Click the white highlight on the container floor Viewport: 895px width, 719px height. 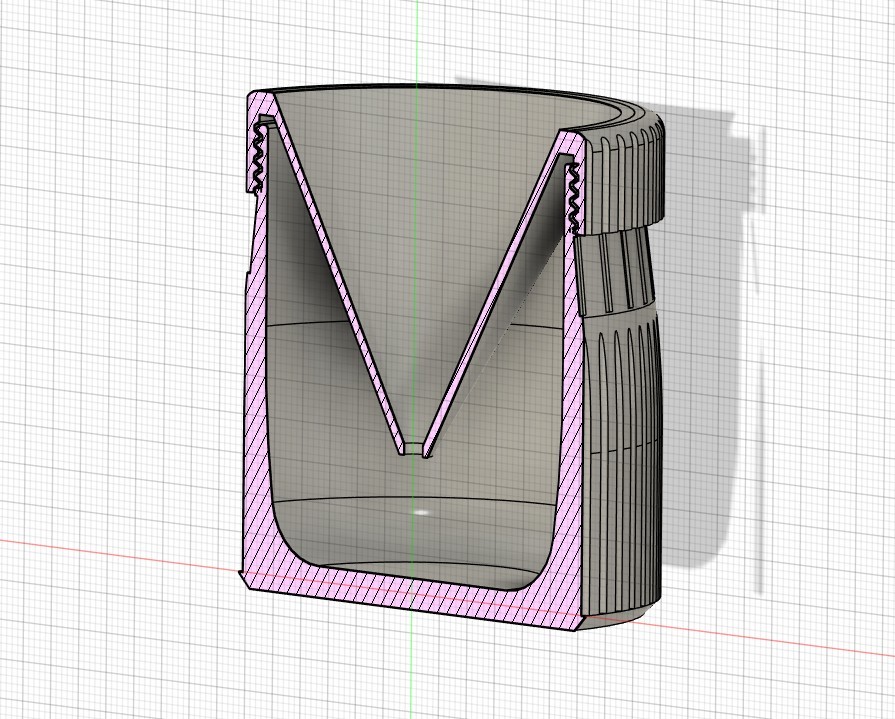point(421,512)
